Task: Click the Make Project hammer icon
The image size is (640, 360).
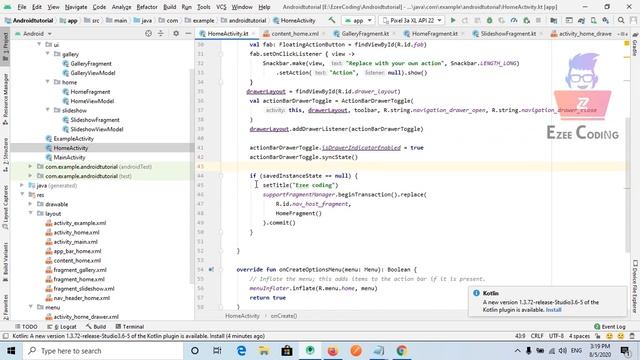Action: pos(331,20)
